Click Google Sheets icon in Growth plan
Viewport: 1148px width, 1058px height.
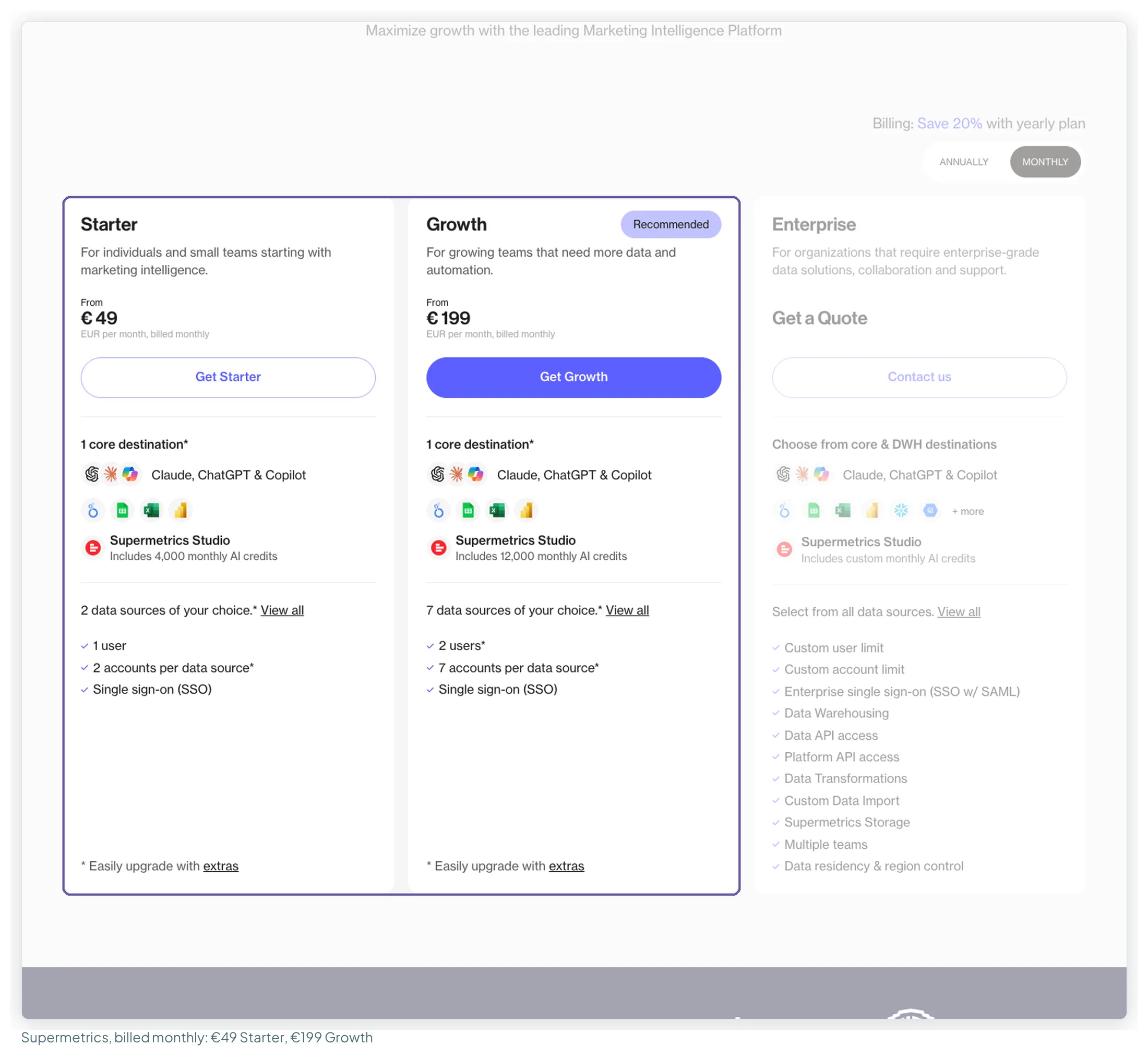point(468,510)
